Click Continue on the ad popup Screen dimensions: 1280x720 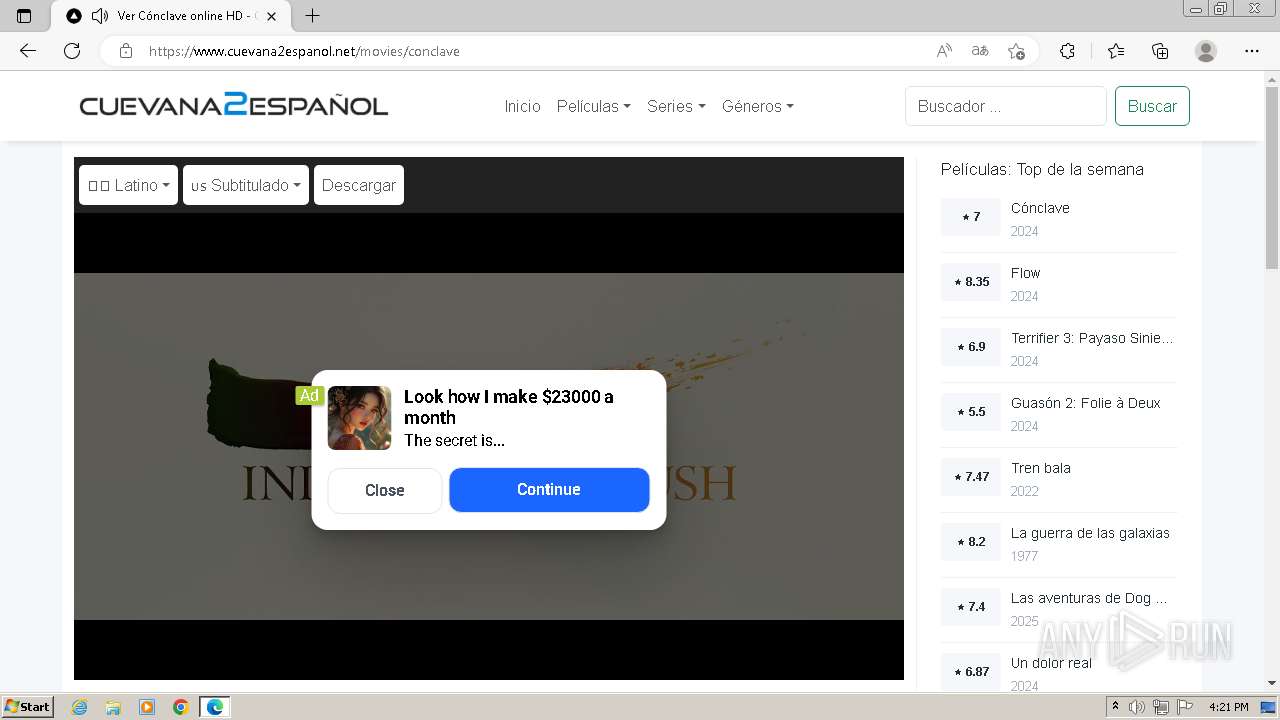coord(549,489)
